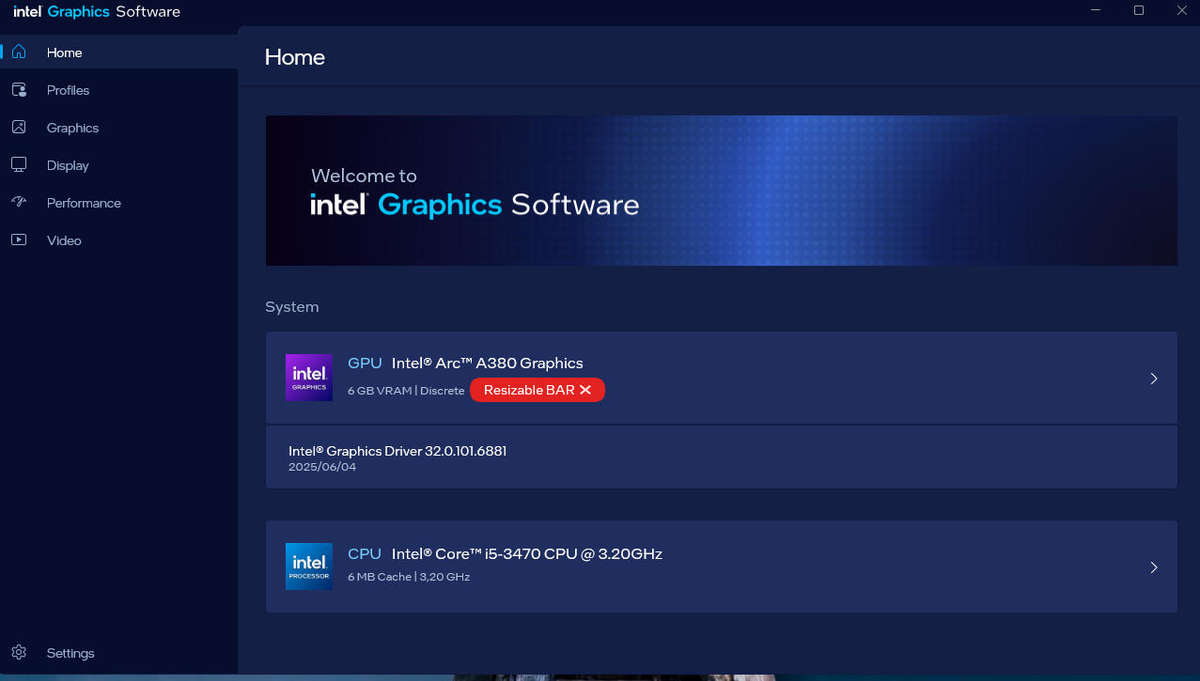Click the Intel Processor blue logo

pyautogui.click(x=309, y=566)
